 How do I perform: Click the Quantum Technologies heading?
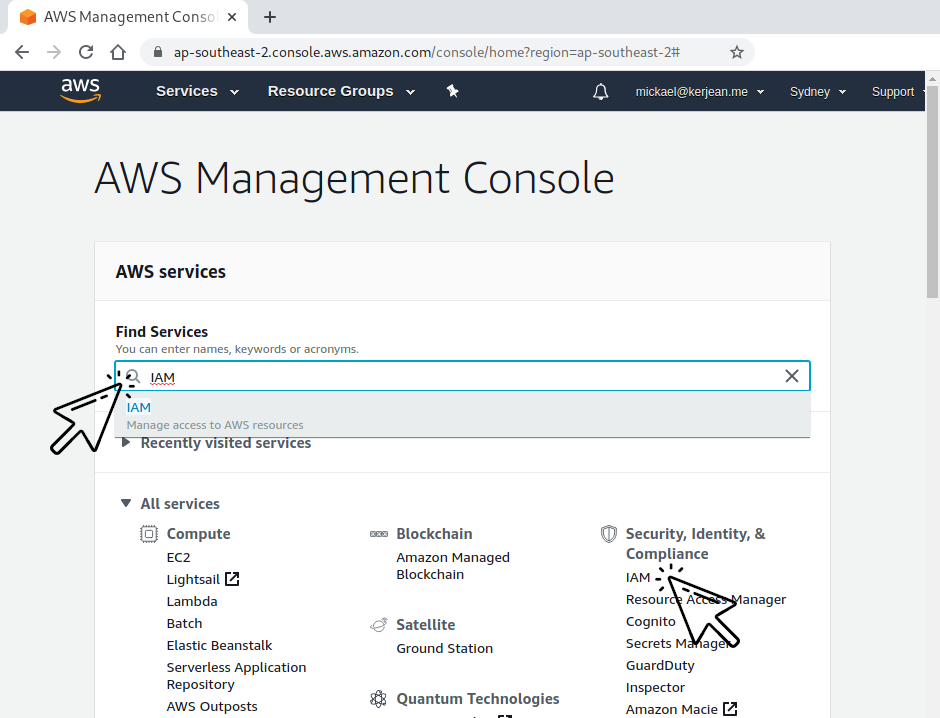coord(478,699)
